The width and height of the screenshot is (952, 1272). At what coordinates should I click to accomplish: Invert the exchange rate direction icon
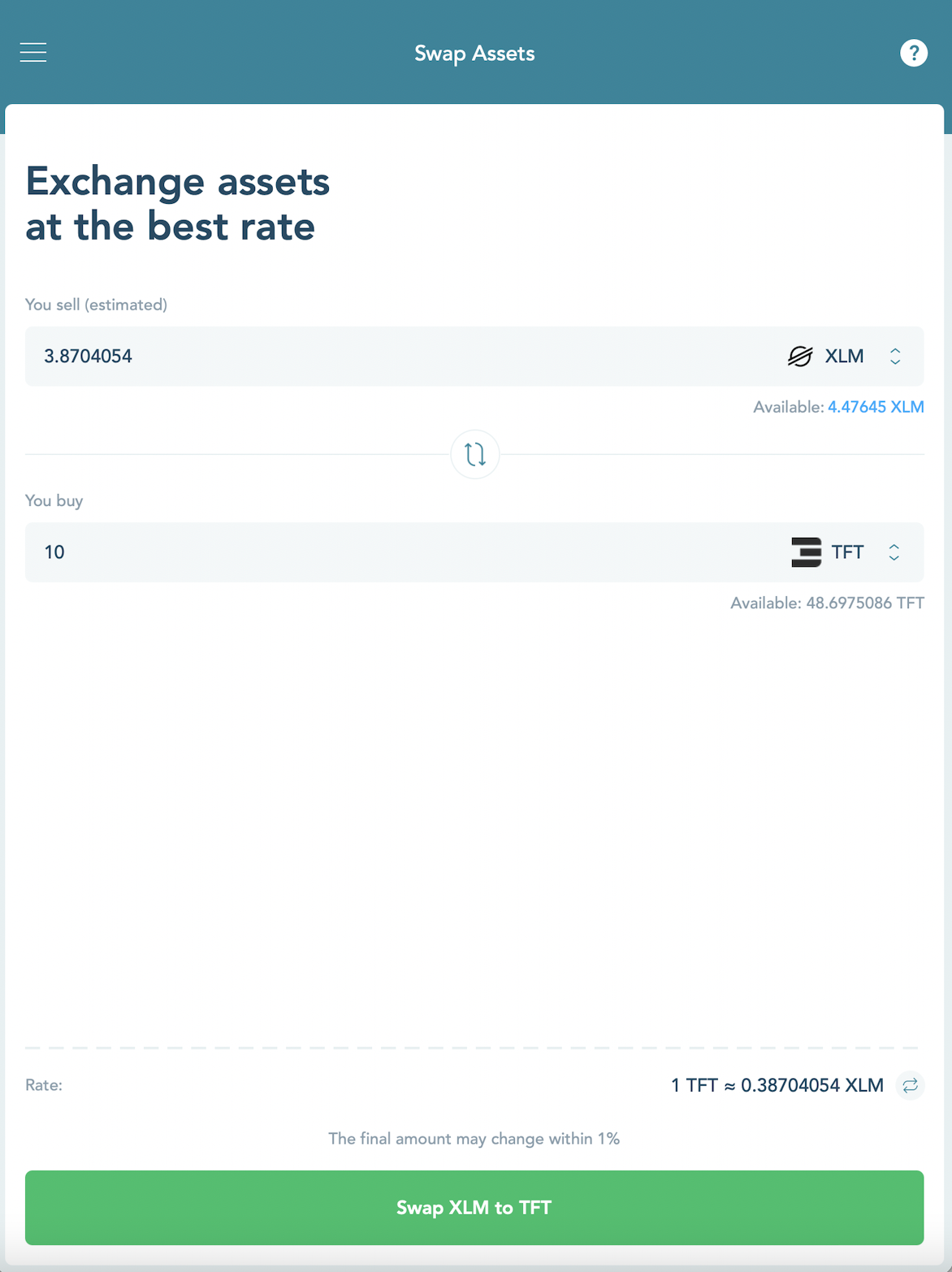[x=910, y=1085]
